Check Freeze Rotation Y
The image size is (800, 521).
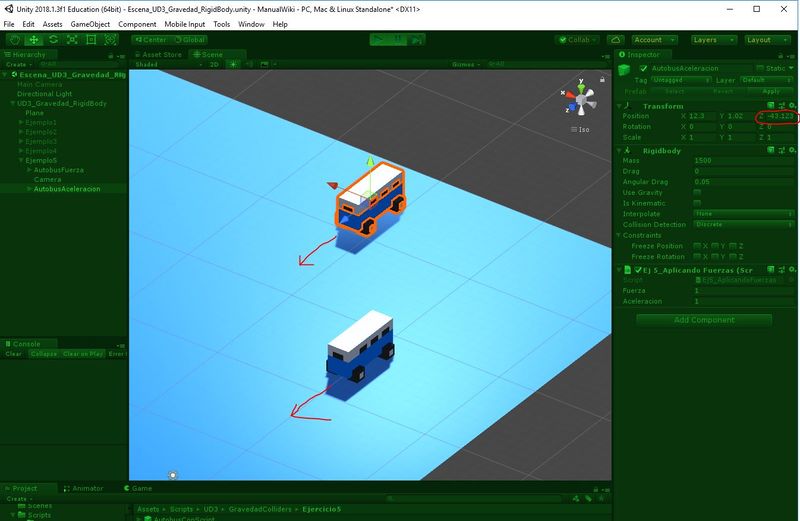click(x=715, y=257)
